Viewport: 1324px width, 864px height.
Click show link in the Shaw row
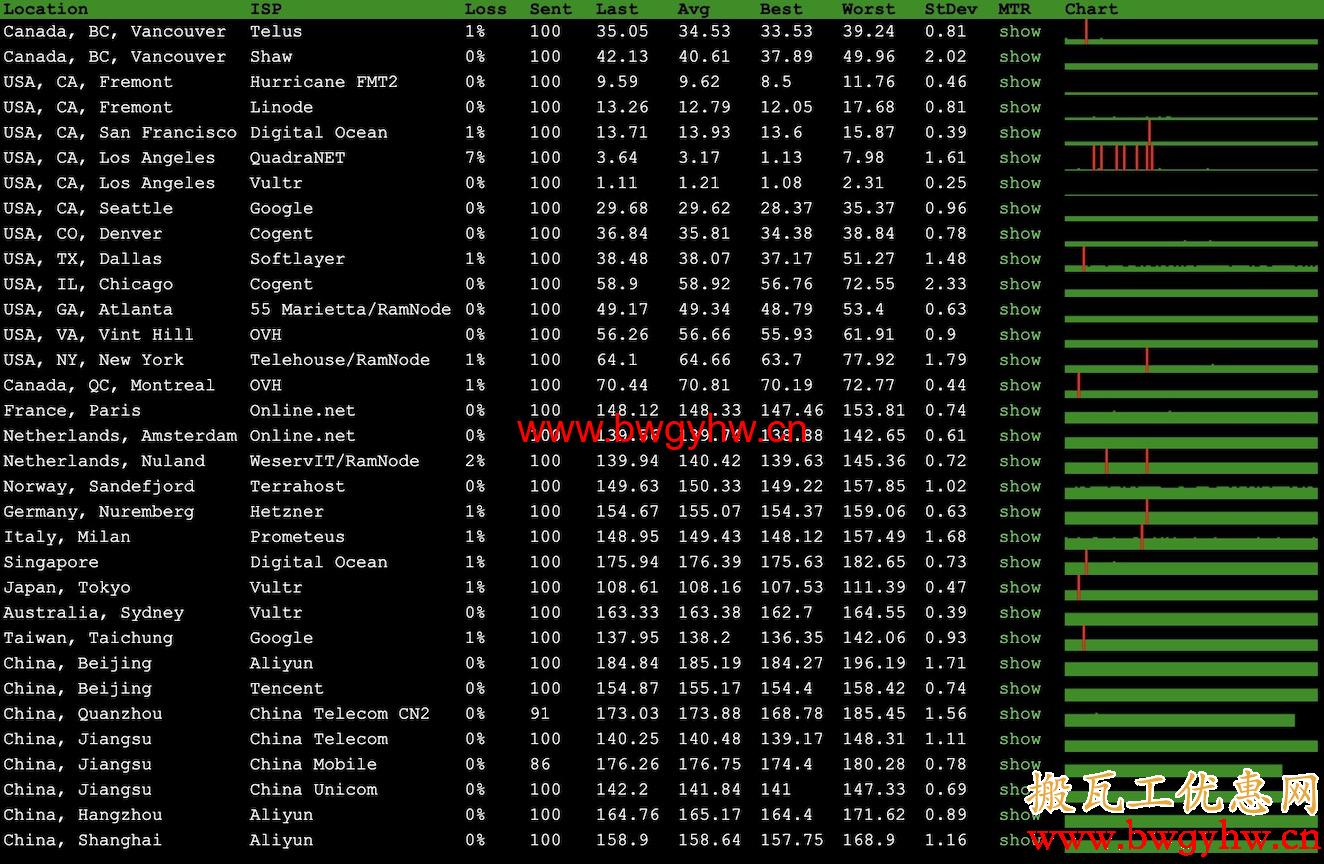pos(1020,56)
